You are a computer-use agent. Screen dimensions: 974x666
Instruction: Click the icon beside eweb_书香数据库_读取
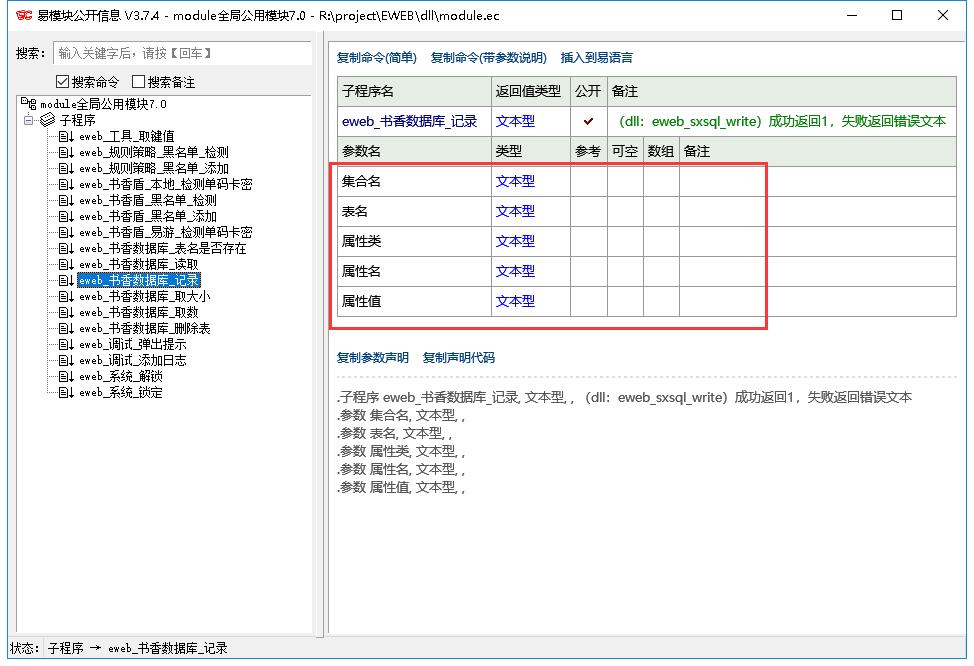[x=66, y=264]
